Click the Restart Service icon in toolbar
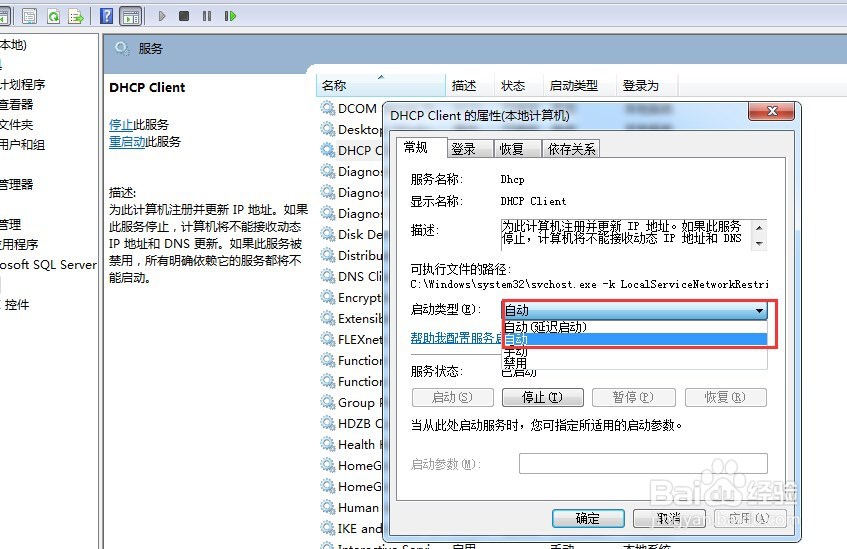The width and height of the screenshot is (847, 549). [x=230, y=16]
